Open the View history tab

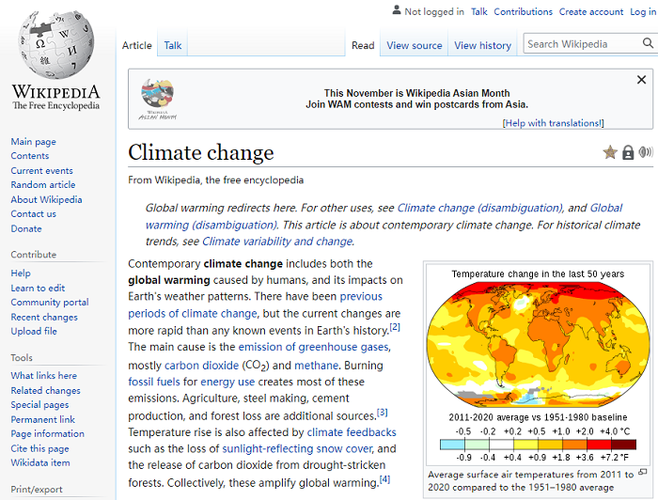(482, 46)
